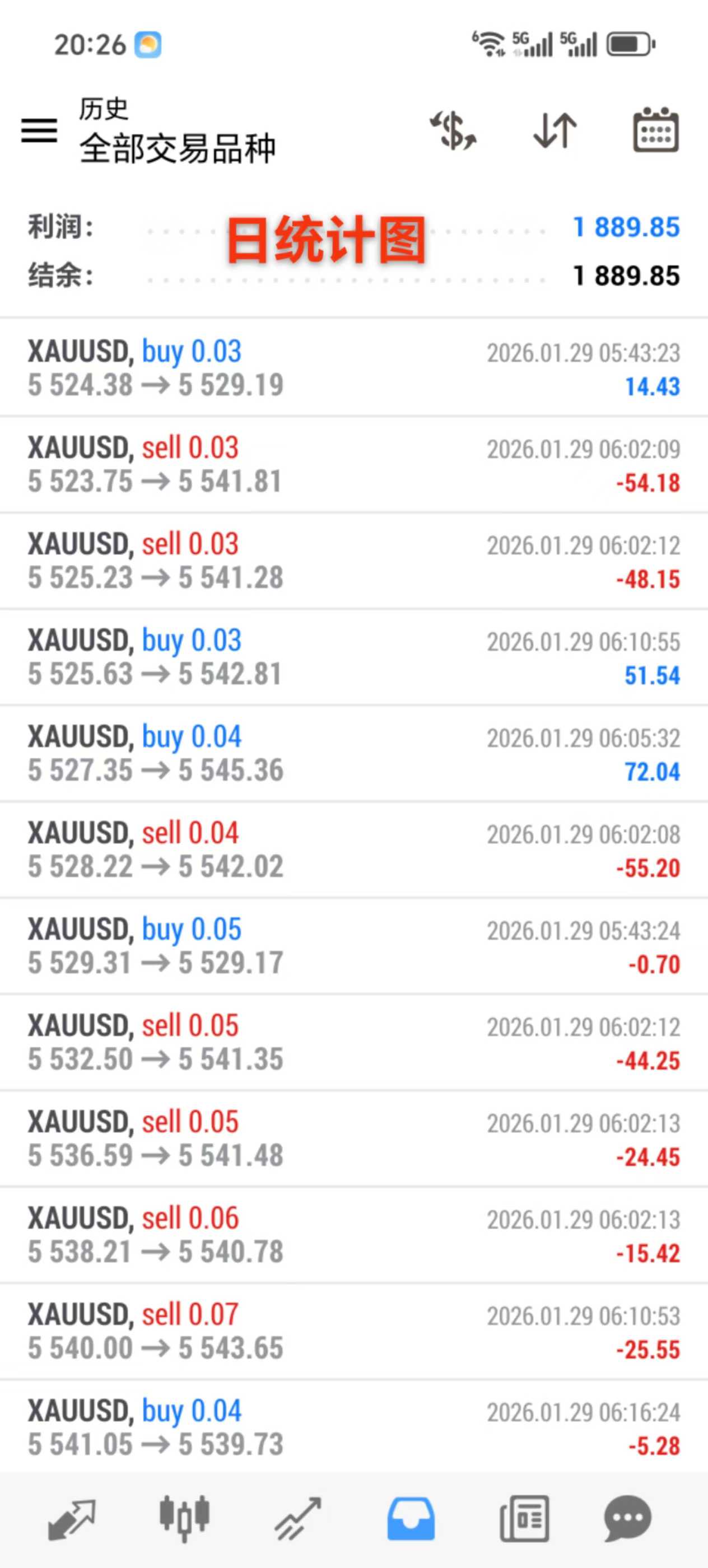
Task: Open the Trade tab with trend icon
Action: coord(297,1519)
